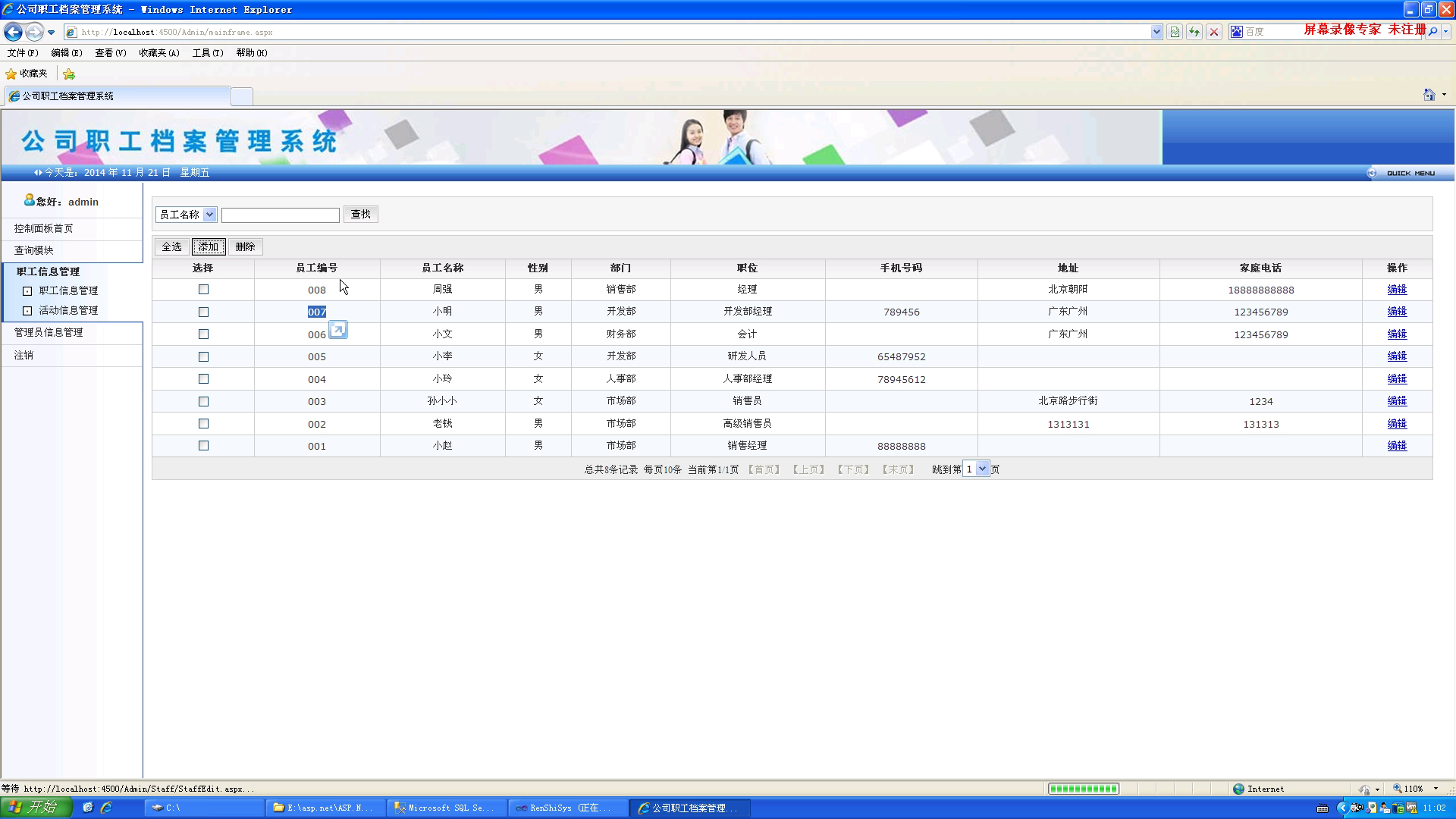Screen dimensions: 1456x819
Task: Click the Internet zone globe icon
Action: [x=1239, y=789]
